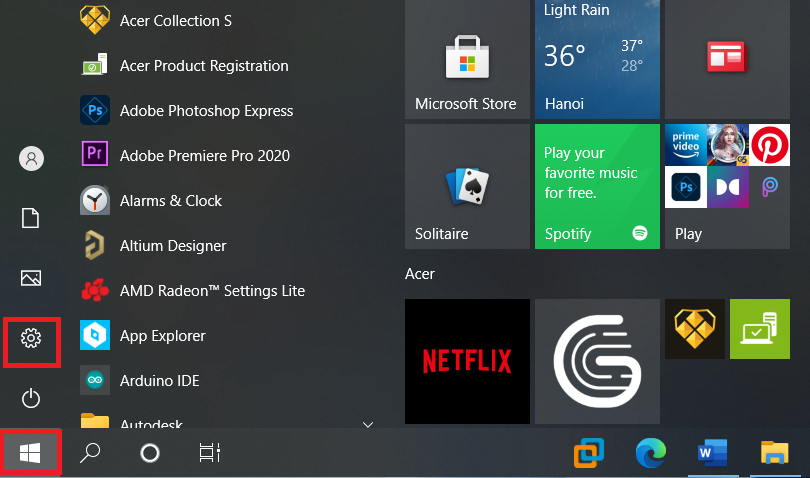Click Acer Product Registration app icon
810x478 pixels.
click(x=95, y=65)
